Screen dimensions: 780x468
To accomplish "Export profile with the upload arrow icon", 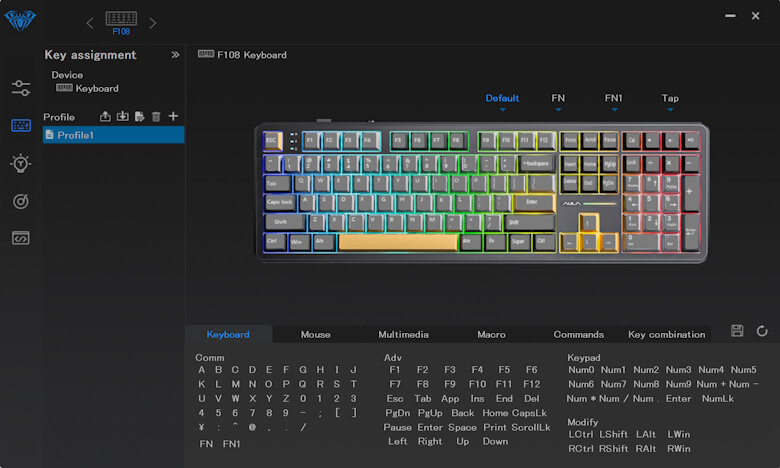I will click(x=106, y=117).
